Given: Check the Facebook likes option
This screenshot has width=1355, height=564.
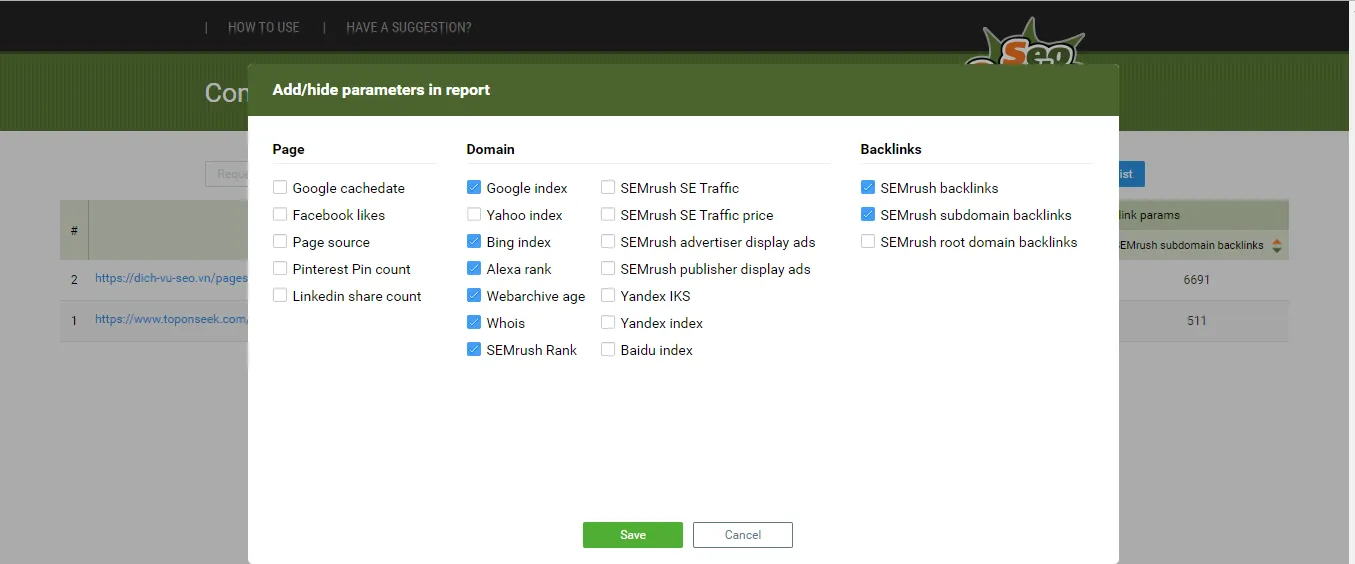Looking at the screenshot, I should (x=280, y=215).
